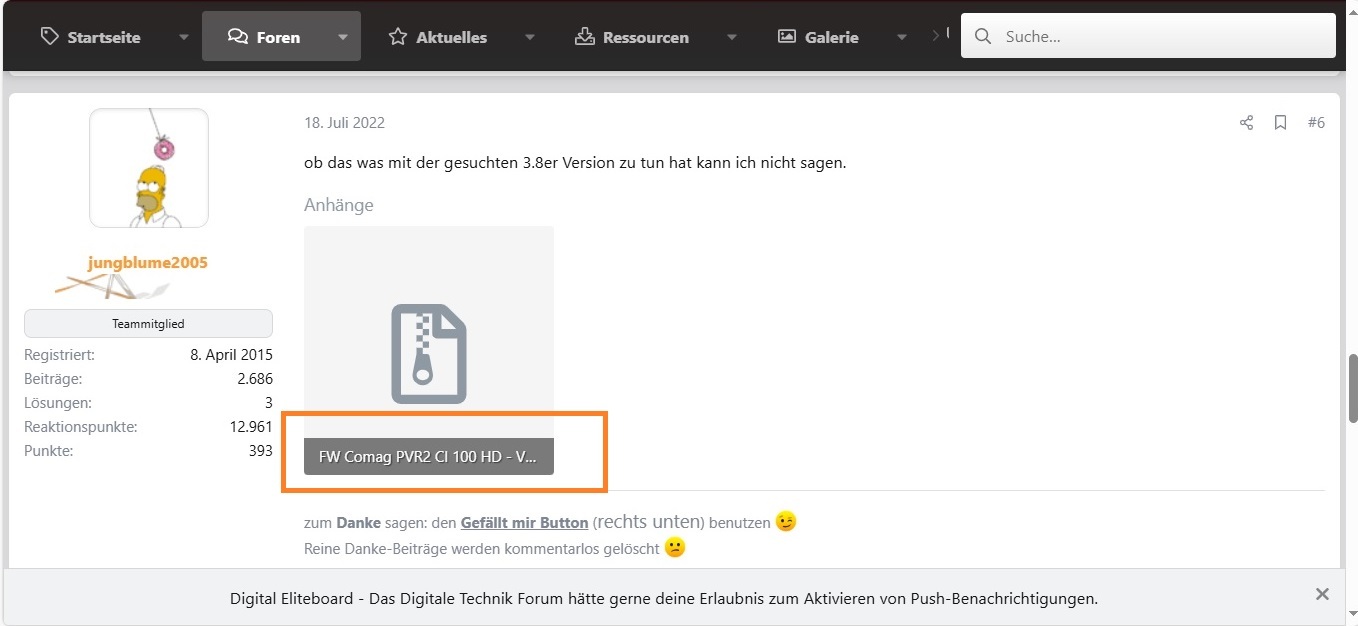
Task: Click the Galerie picture icon
Action: click(787, 36)
